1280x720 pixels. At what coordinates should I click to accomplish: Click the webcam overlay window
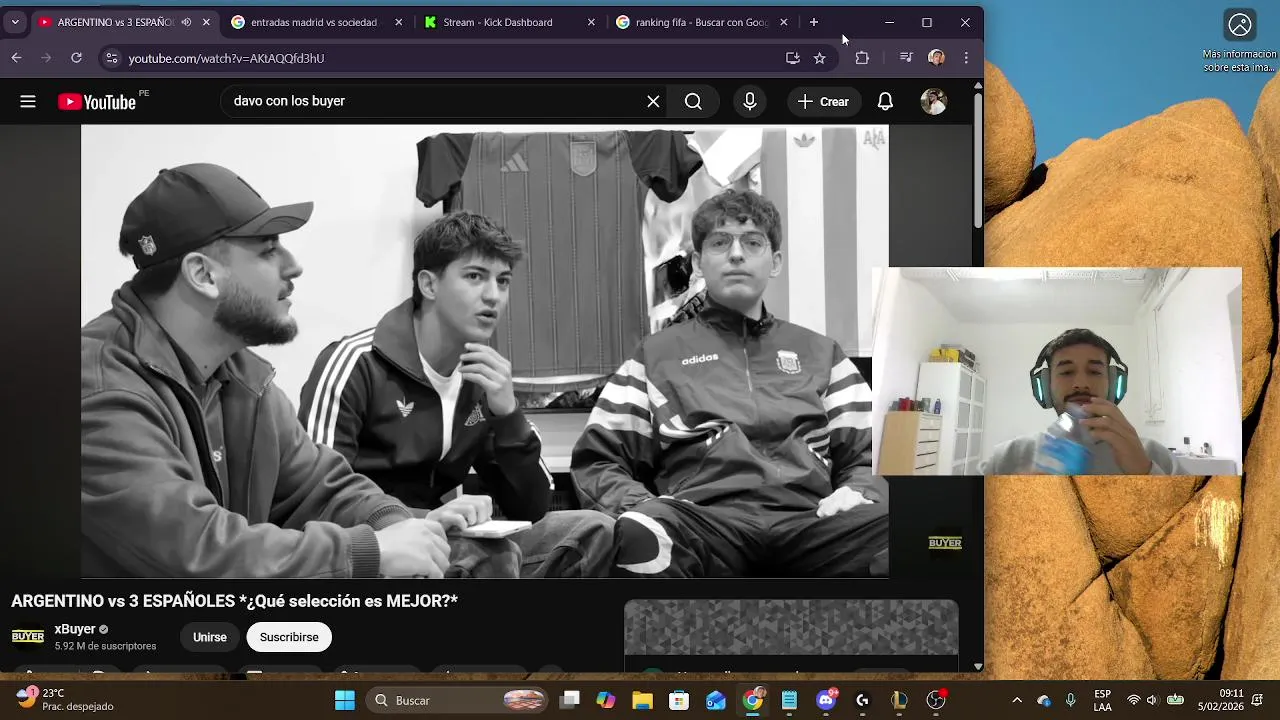[1057, 371]
